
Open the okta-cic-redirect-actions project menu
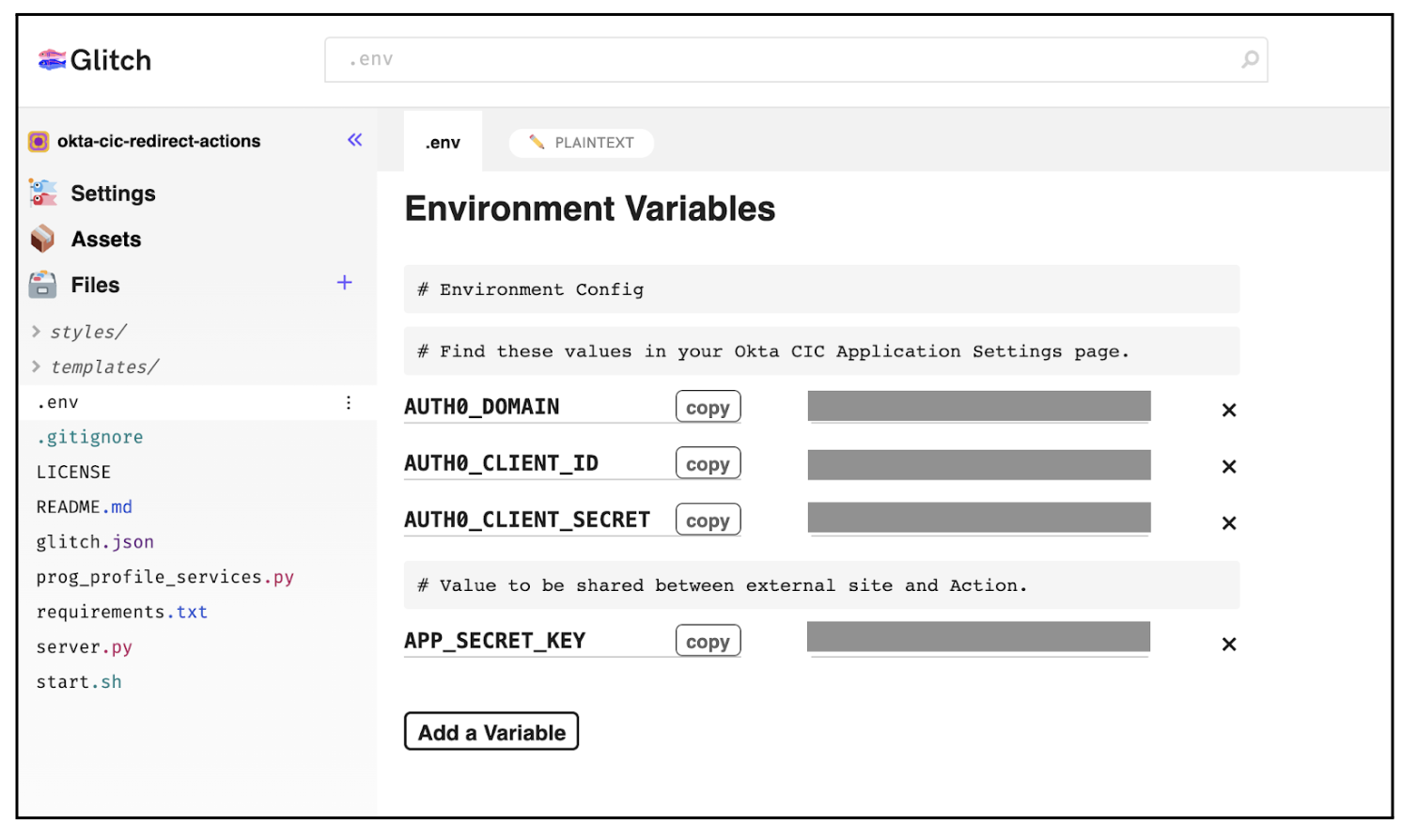point(158,141)
